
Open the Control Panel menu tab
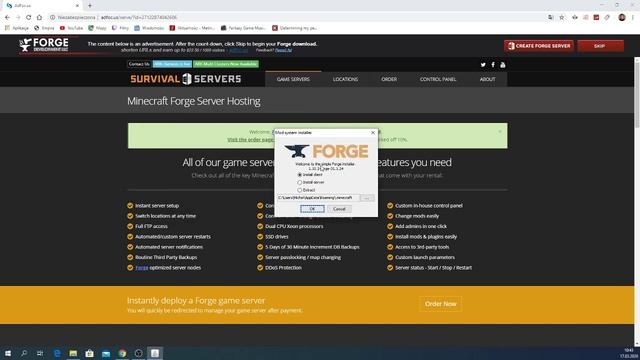(x=438, y=79)
